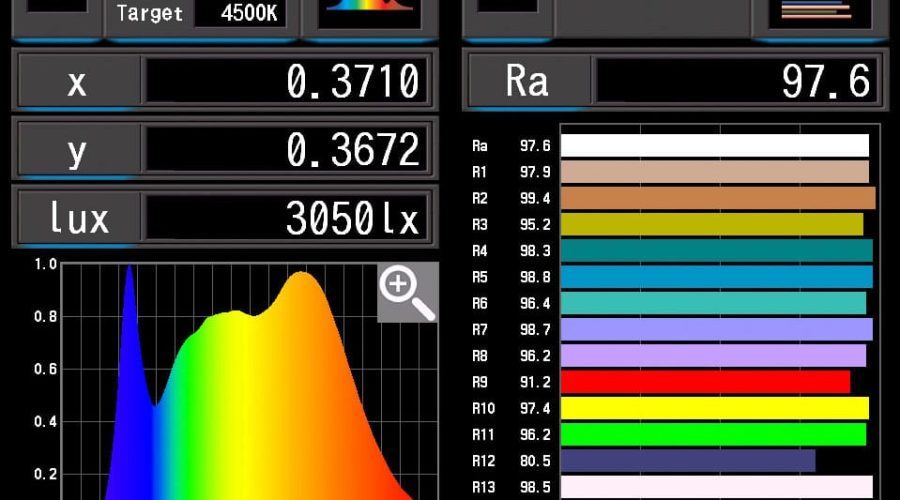Click the yellow R10 color bar

714,408
